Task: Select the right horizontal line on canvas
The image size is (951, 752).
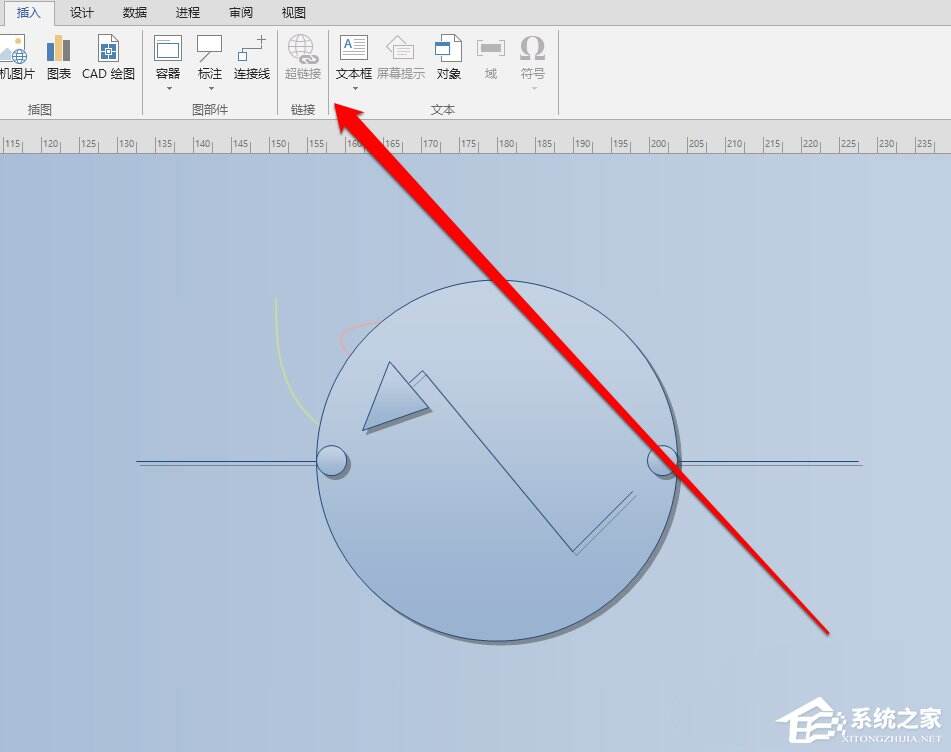Action: 770,463
